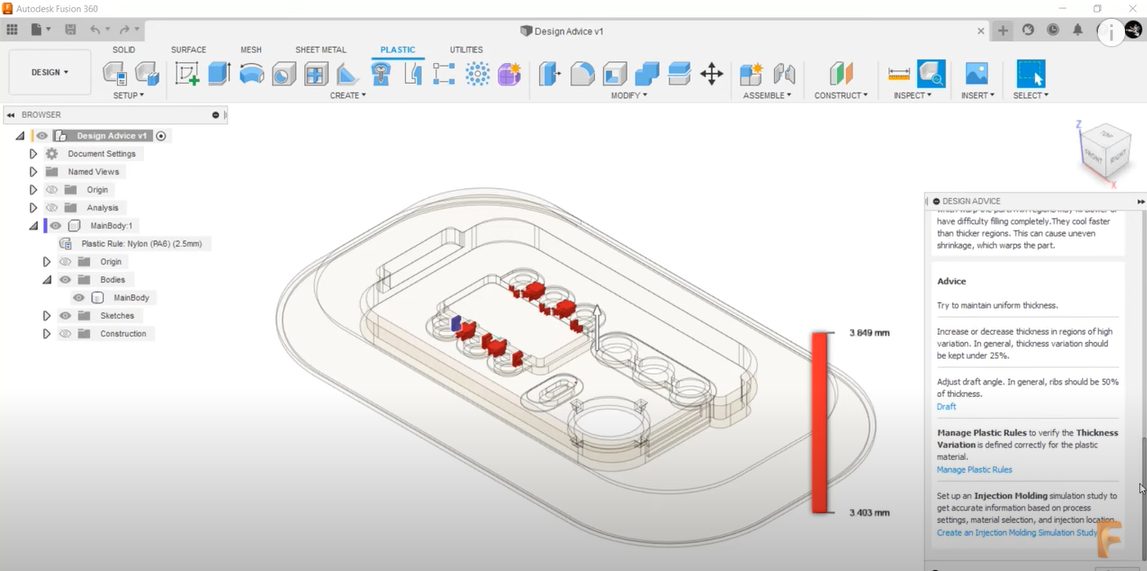Toggle visibility of the Construction folder

pos(65,334)
